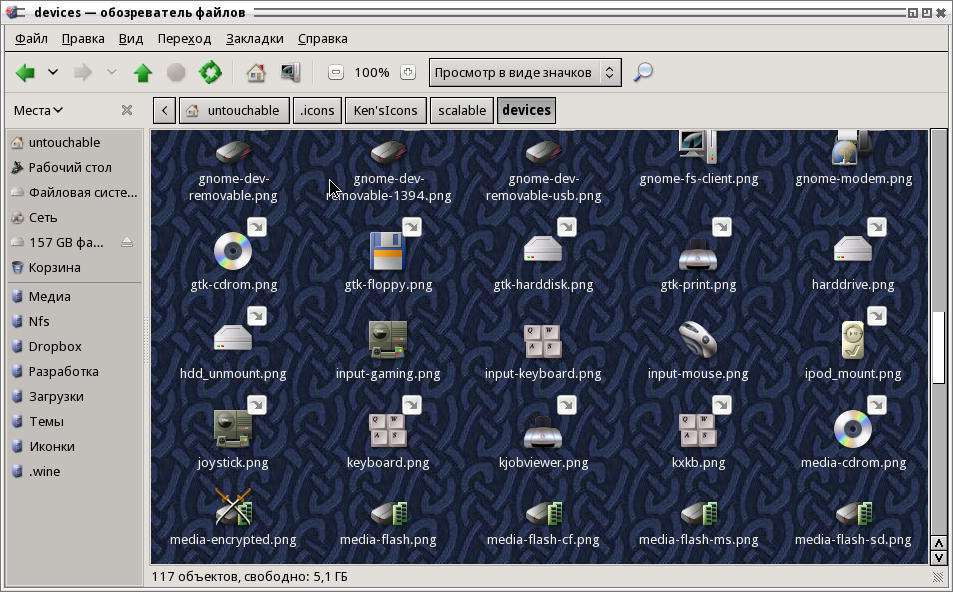Click the vertical scrollbar thumb
This screenshot has height=592, width=953.
click(939, 347)
